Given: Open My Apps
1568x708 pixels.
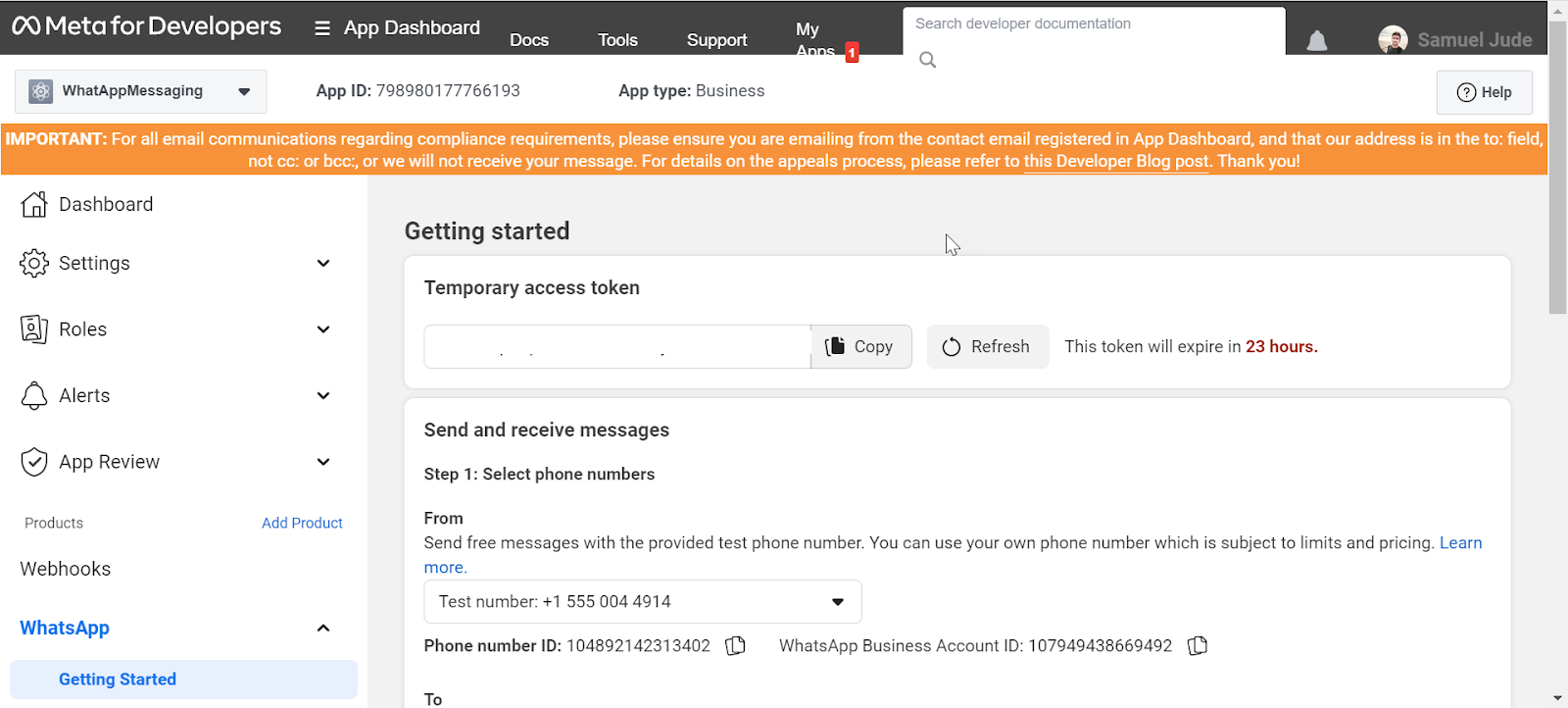Looking at the screenshot, I should click(815, 40).
